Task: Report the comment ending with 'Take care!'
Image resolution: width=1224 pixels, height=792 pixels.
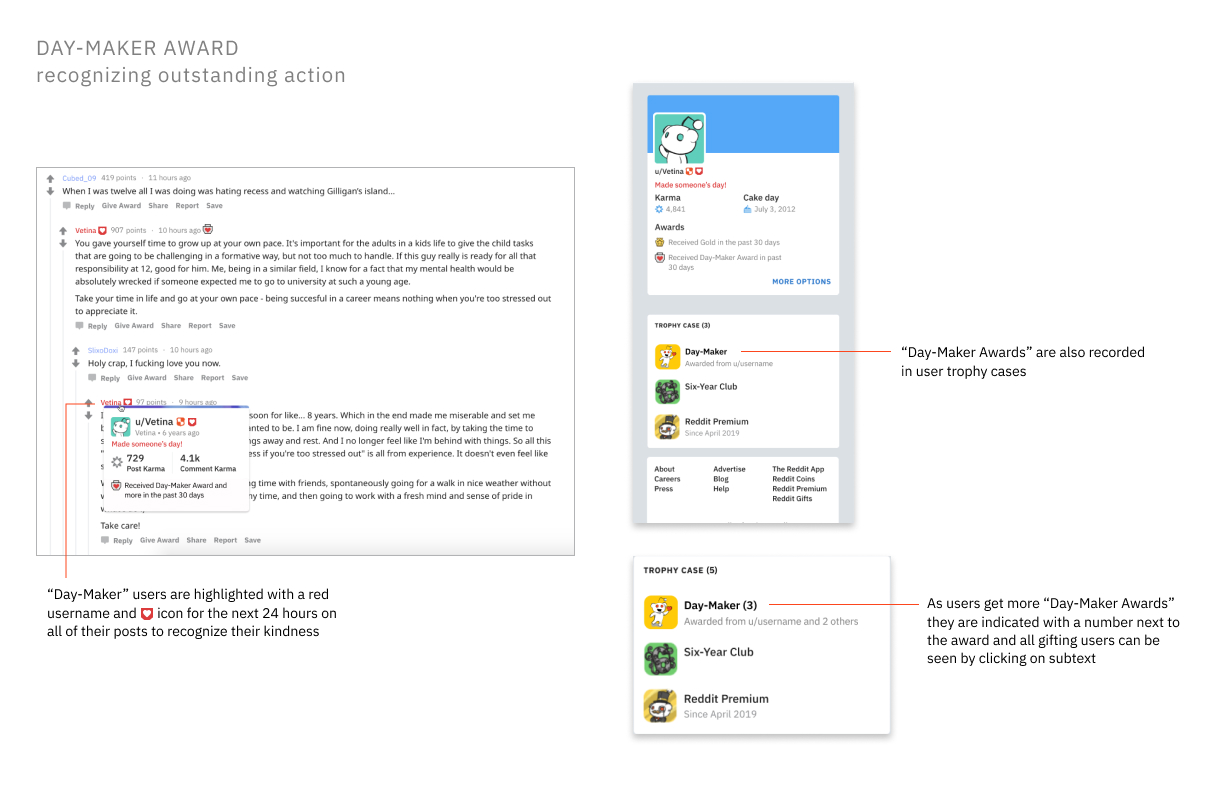Action: (225, 540)
